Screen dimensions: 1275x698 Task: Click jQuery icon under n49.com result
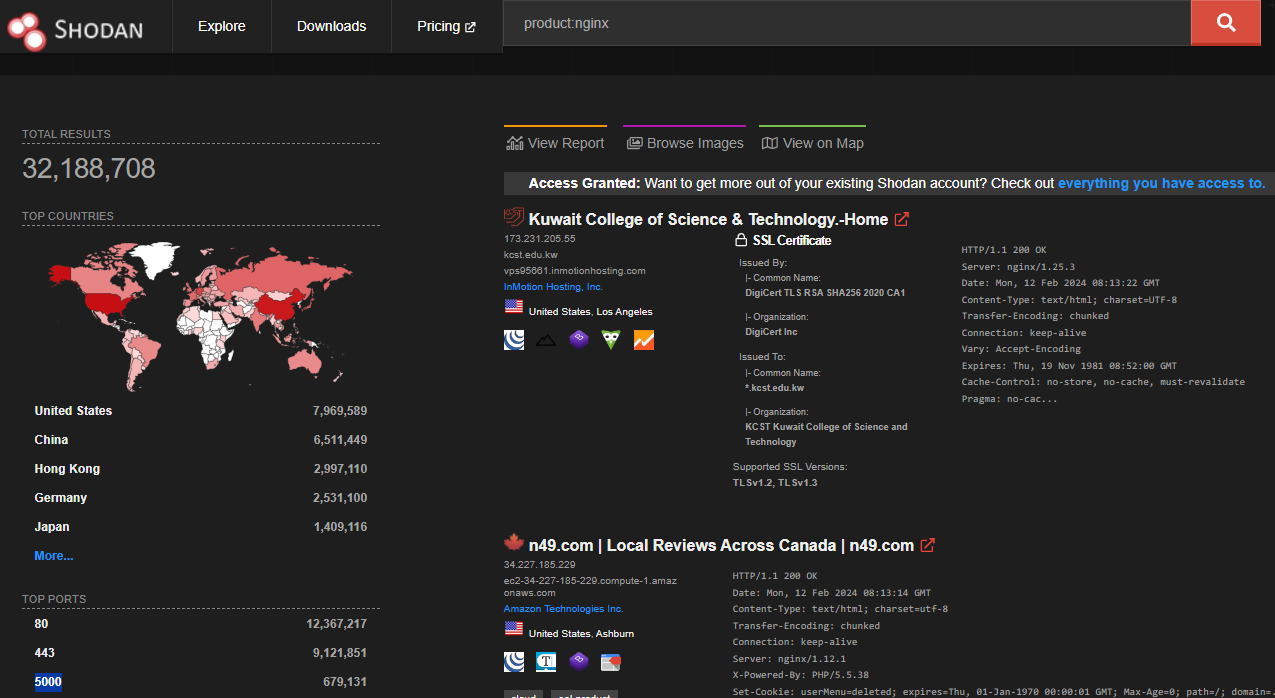pyautogui.click(x=514, y=661)
